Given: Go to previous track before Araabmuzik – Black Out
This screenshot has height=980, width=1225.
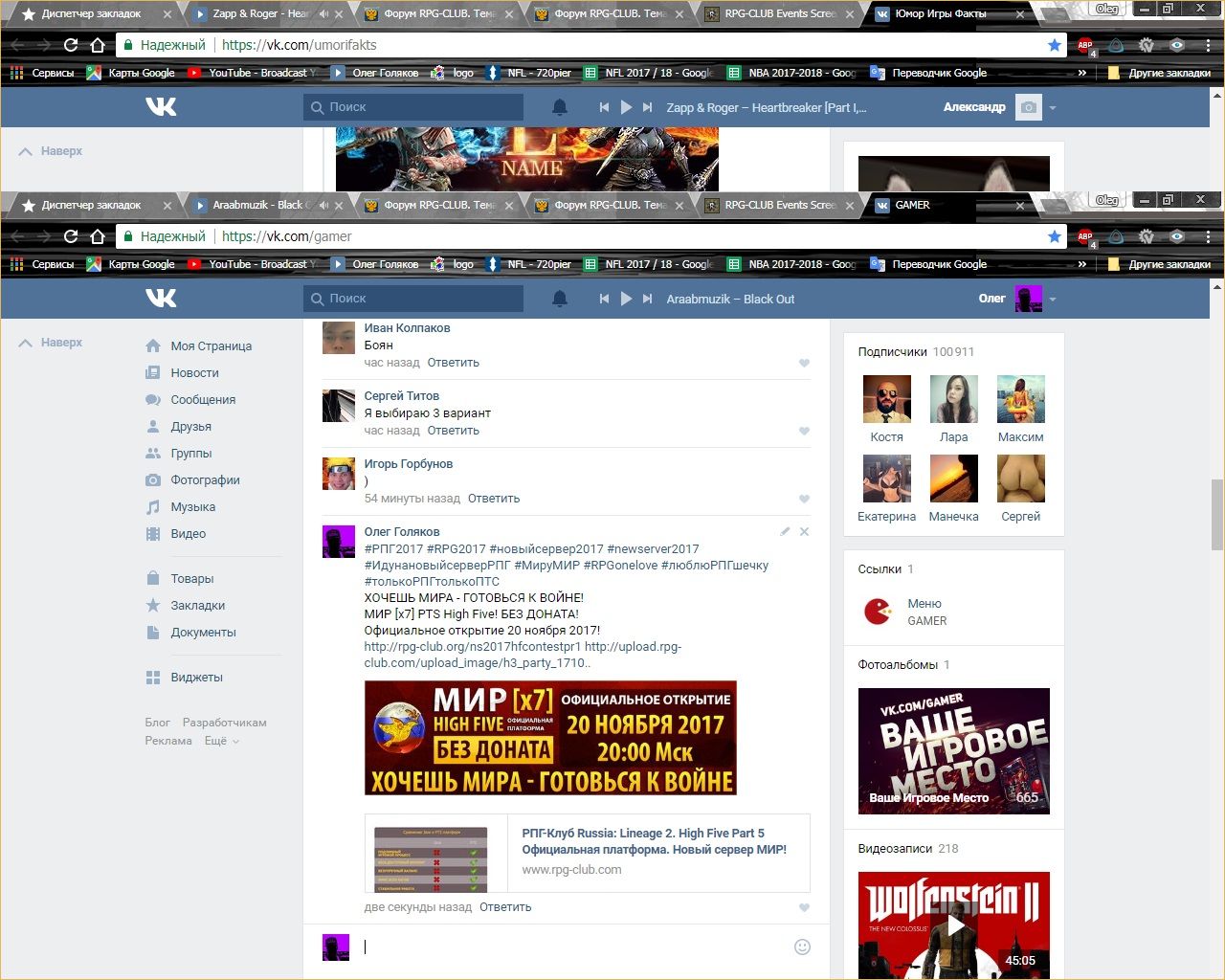Looking at the screenshot, I should [x=604, y=299].
